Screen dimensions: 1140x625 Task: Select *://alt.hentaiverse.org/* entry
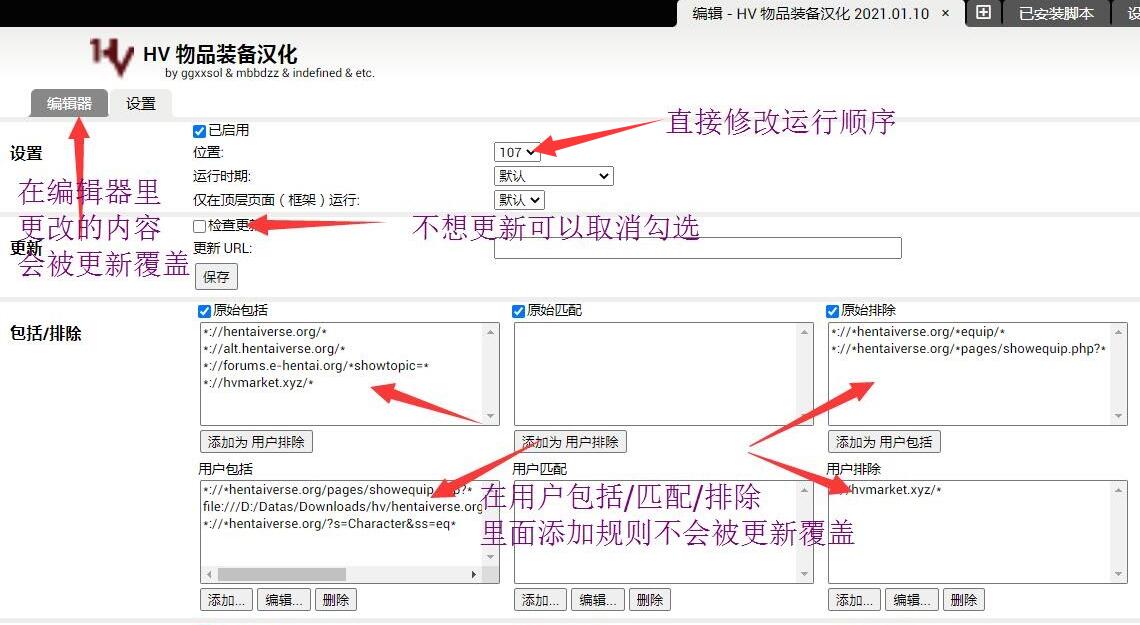tap(274, 349)
